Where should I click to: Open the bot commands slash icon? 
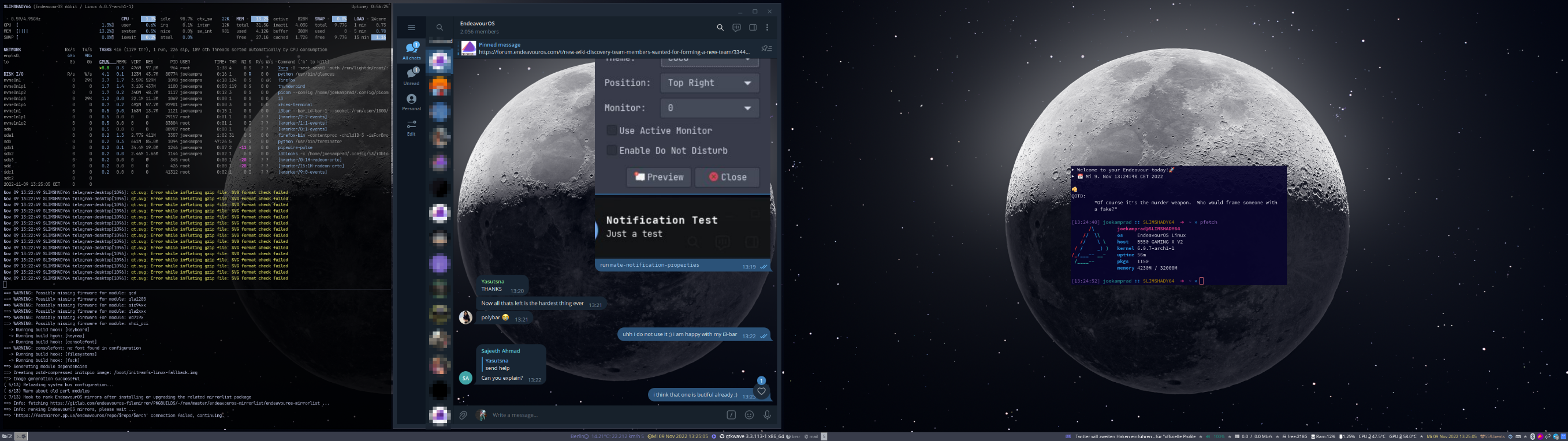(731, 415)
